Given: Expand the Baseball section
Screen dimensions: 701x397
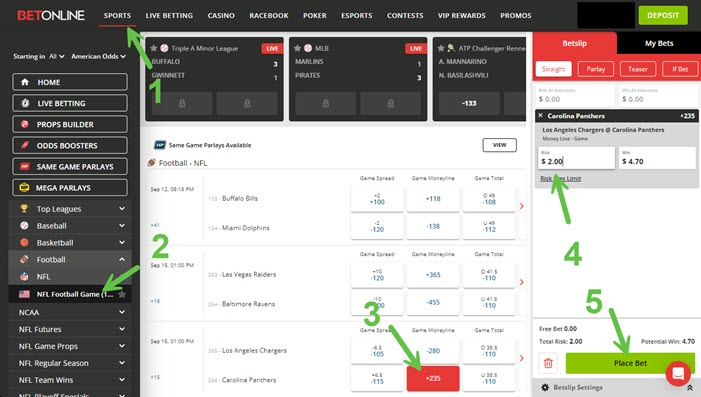Looking at the screenshot, I should pos(122,226).
